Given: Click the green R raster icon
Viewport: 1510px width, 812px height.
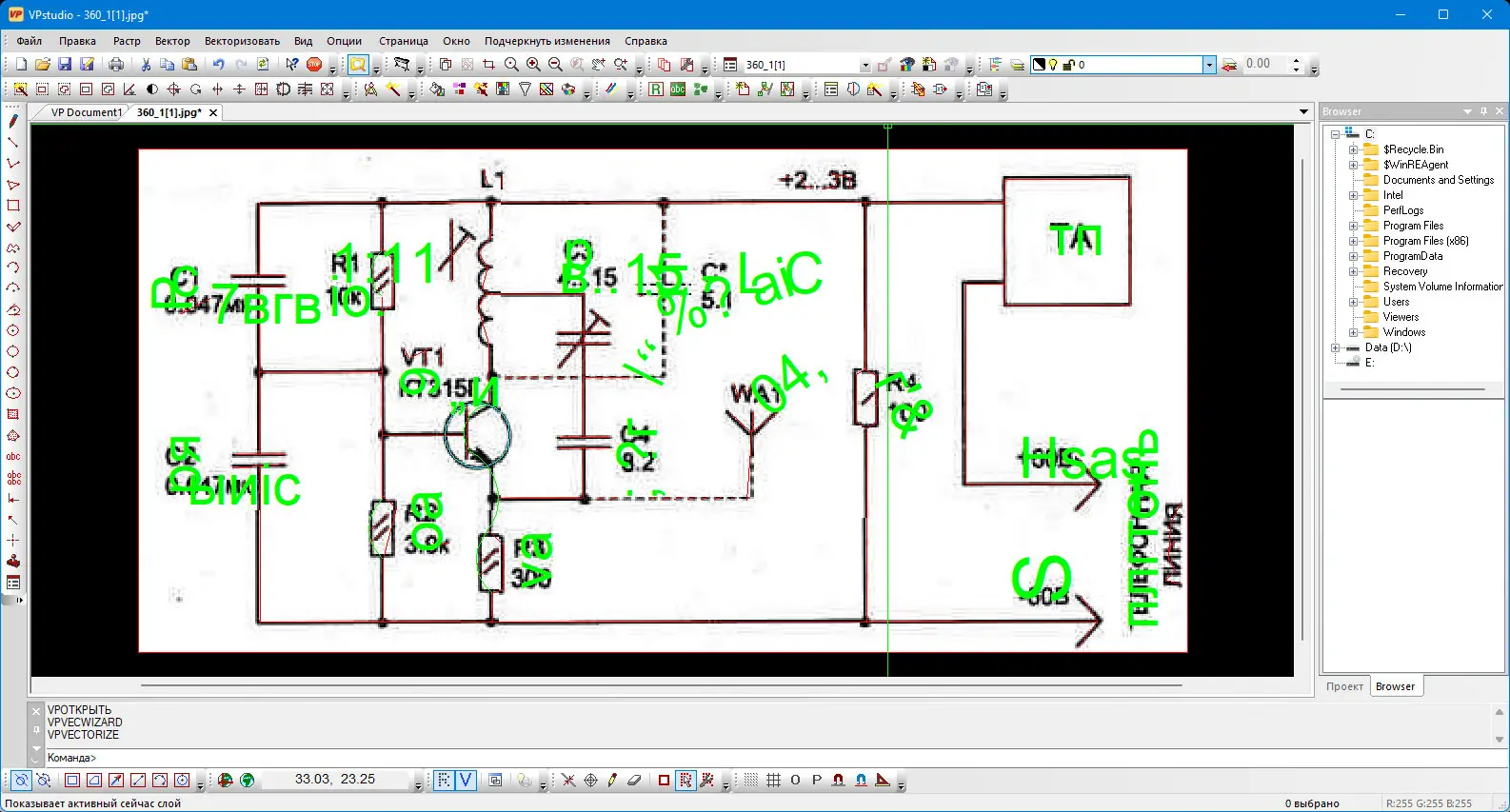Looking at the screenshot, I should click(656, 89).
